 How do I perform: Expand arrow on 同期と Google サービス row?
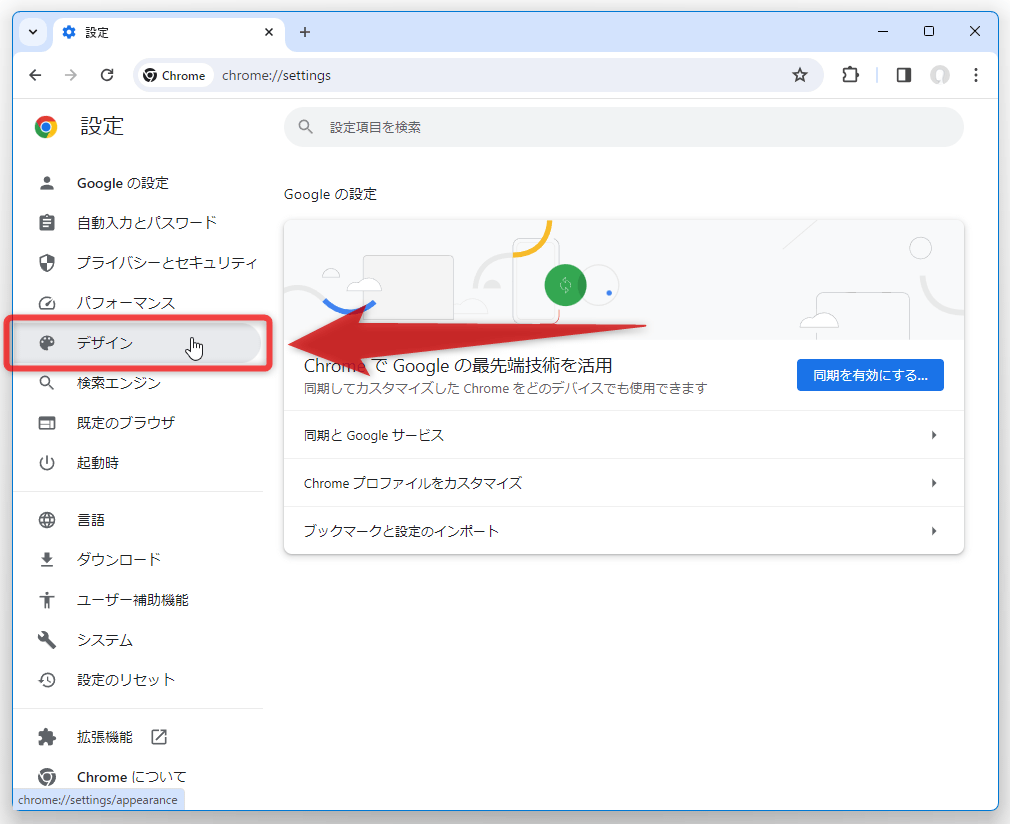click(x=933, y=435)
